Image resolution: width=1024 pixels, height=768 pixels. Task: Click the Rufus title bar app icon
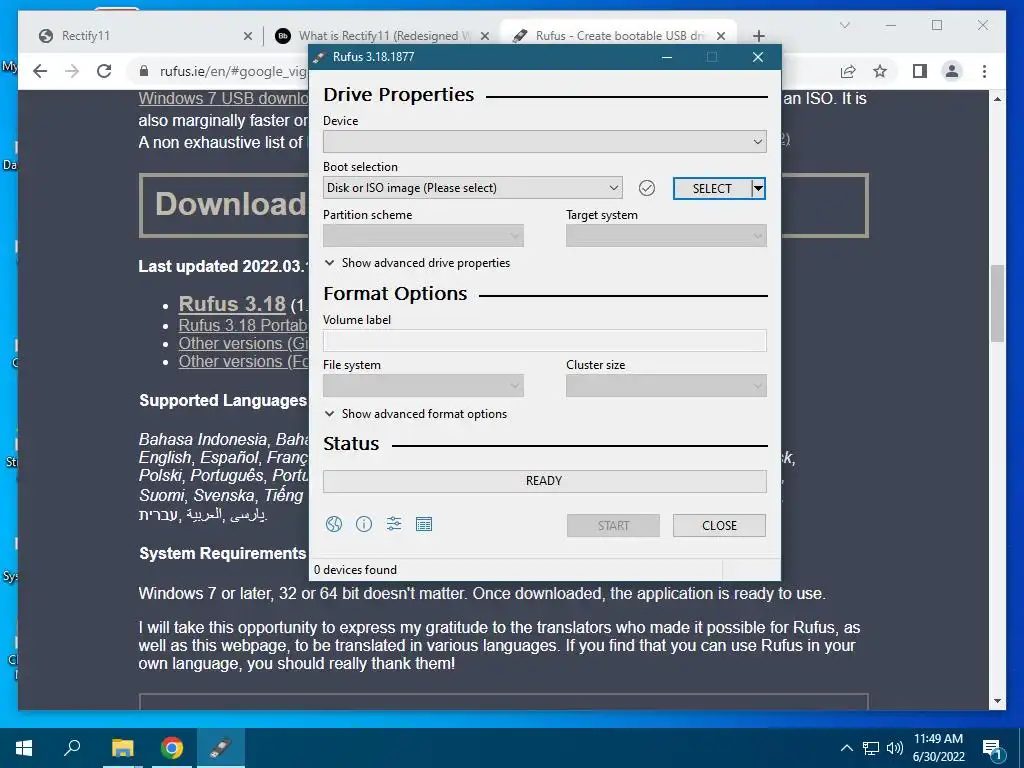(x=319, y=57)
